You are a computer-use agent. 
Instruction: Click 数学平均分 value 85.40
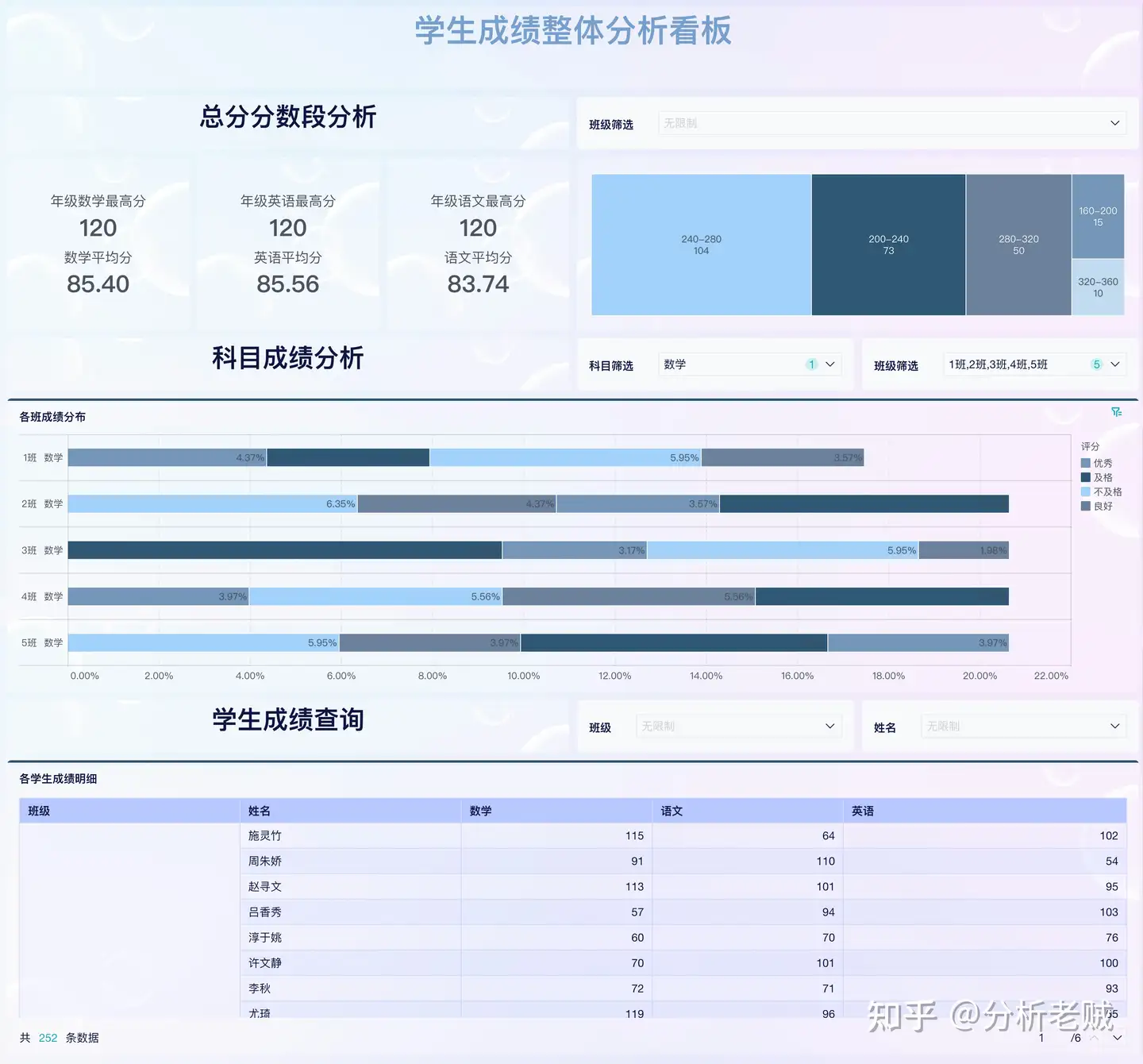pyautogui.click(x=98, y=283)
